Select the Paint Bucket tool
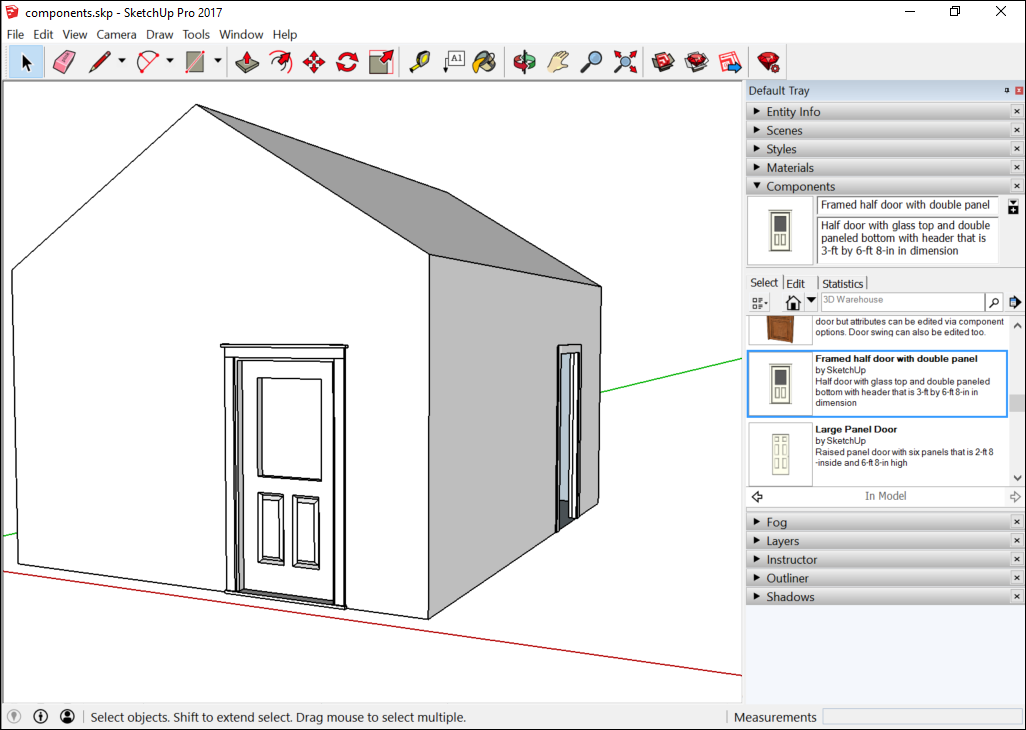This screenshot has height=730, width=1026. [484, 61]
